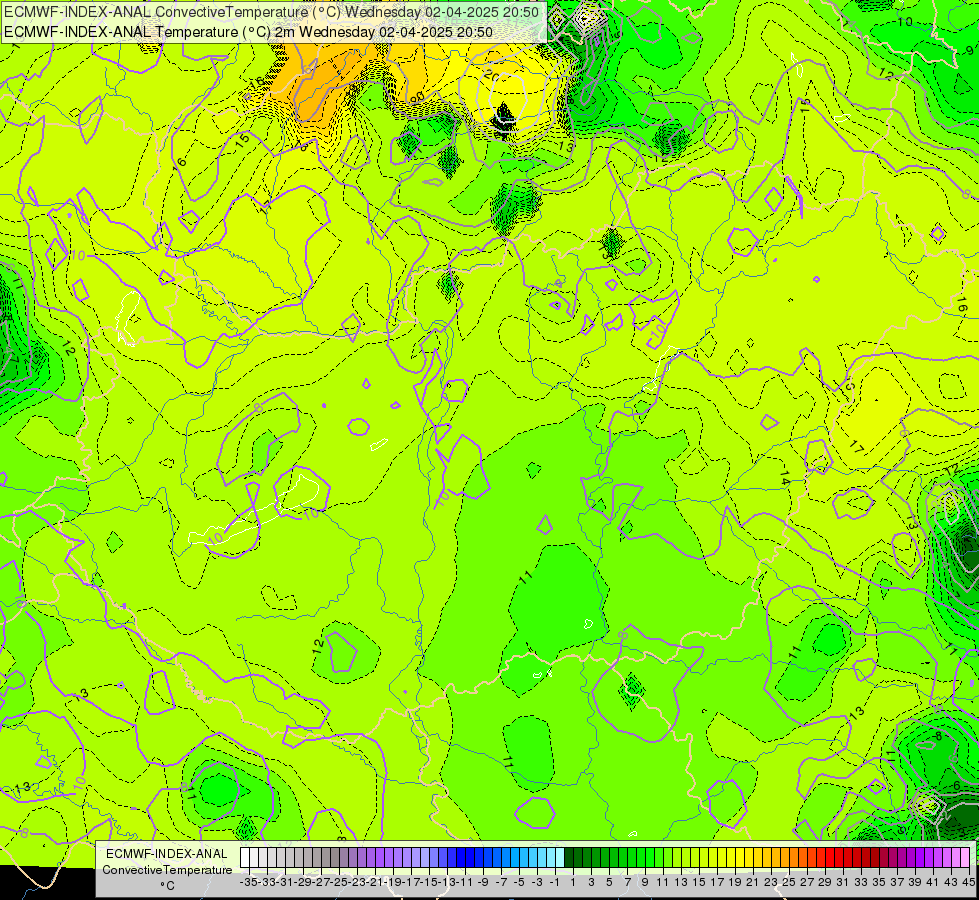Click the 25 value on the legend scale
979x900 pixels.
point(789,882)
